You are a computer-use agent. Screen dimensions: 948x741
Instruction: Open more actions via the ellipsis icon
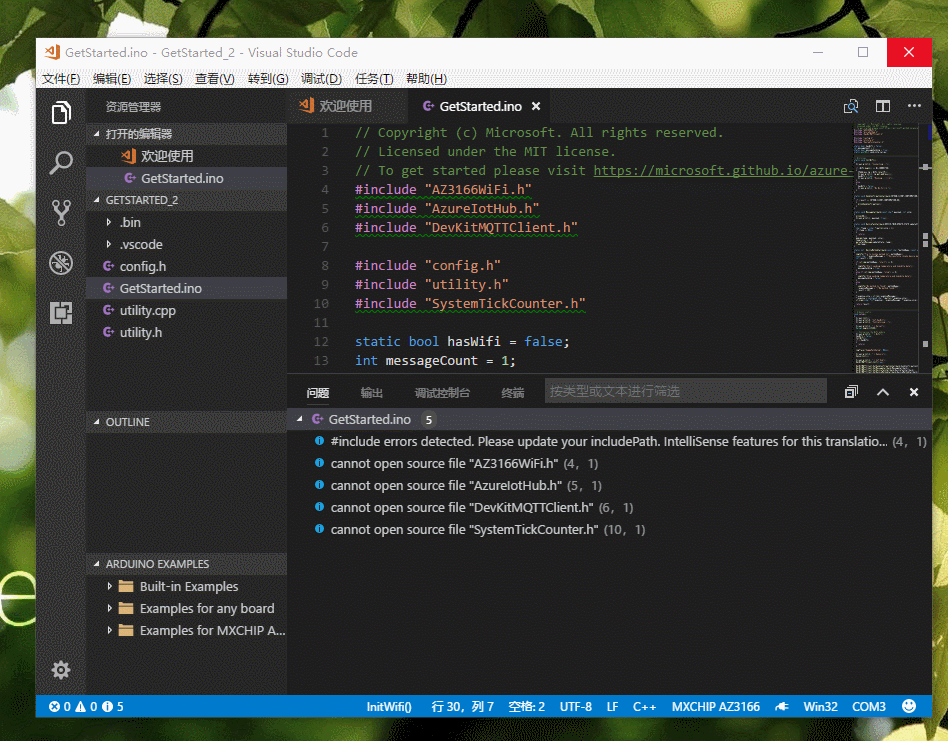coord(913,105)
